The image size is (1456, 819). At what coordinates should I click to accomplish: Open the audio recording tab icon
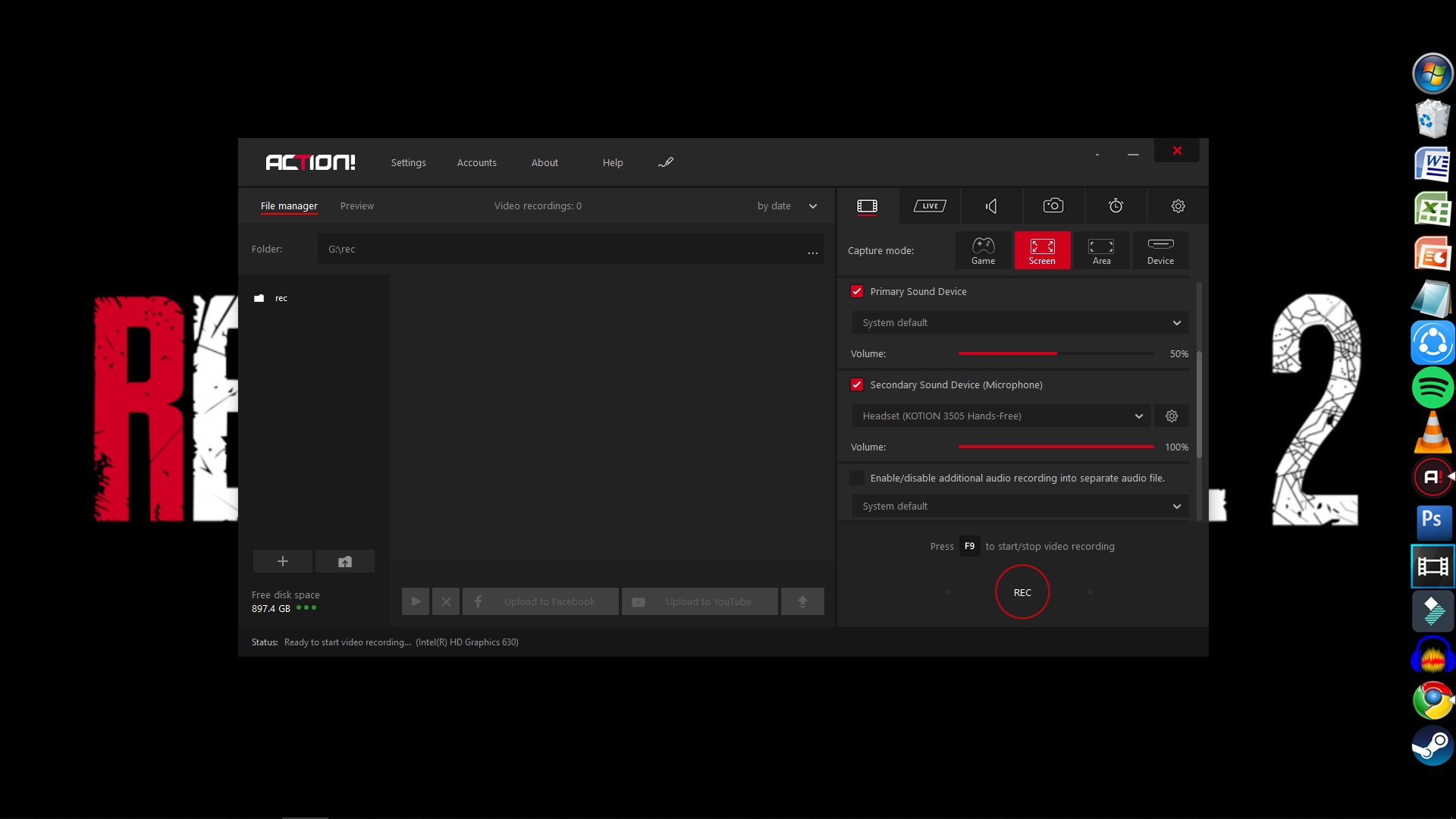click(x=991, y=206)
